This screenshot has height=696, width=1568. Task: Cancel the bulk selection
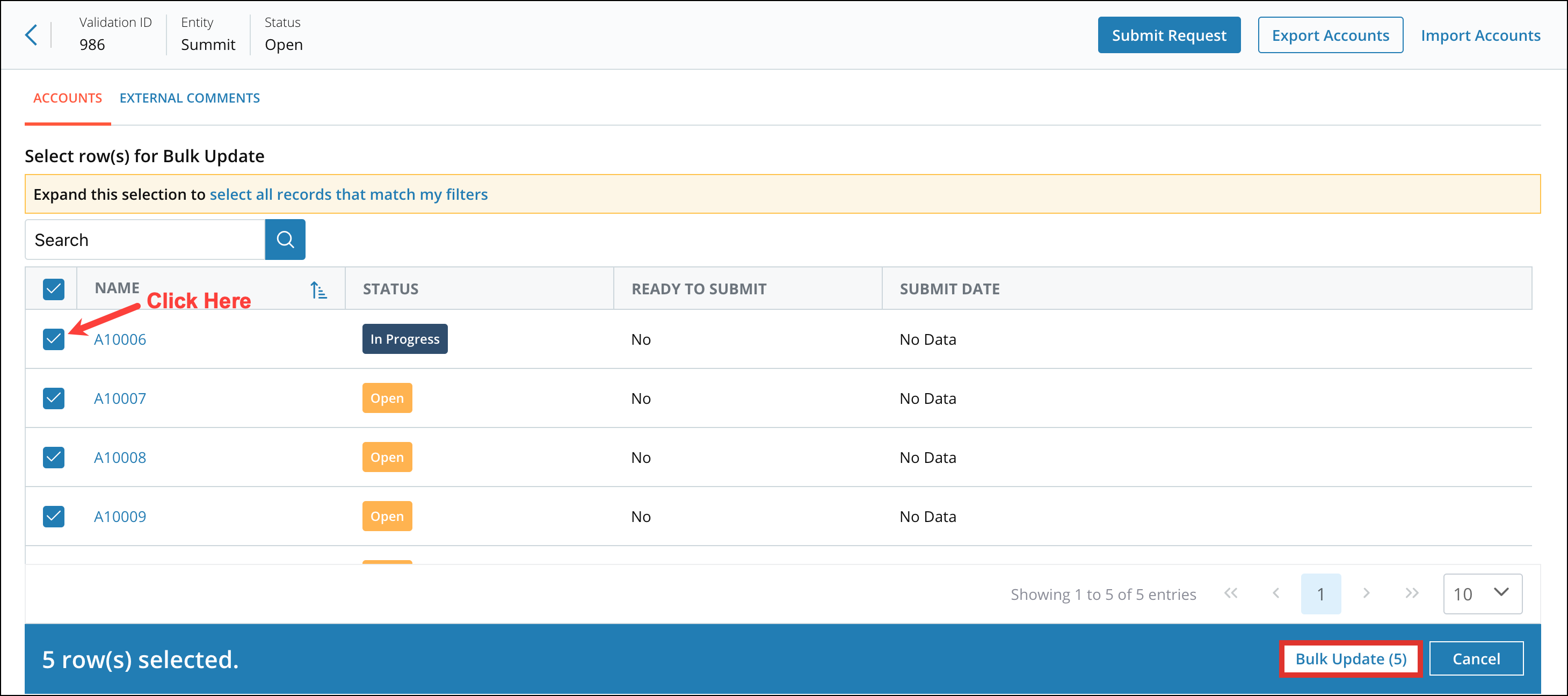(x=1476, y=658)
